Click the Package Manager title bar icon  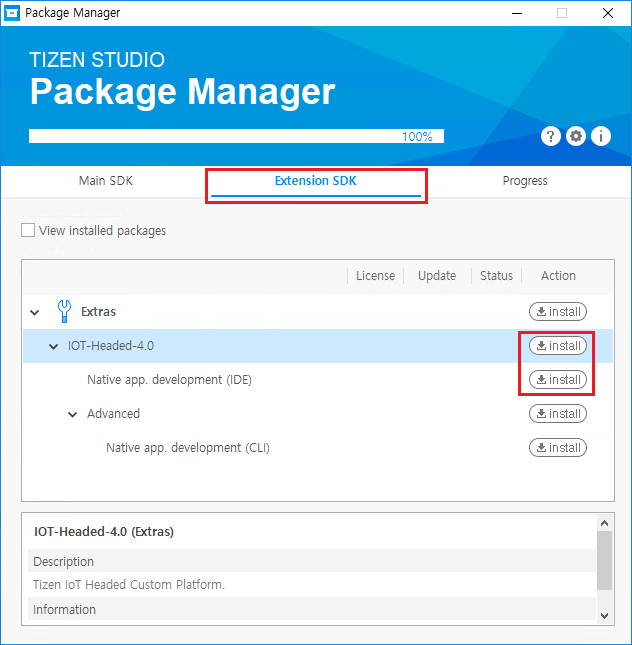tap(12, 13)
